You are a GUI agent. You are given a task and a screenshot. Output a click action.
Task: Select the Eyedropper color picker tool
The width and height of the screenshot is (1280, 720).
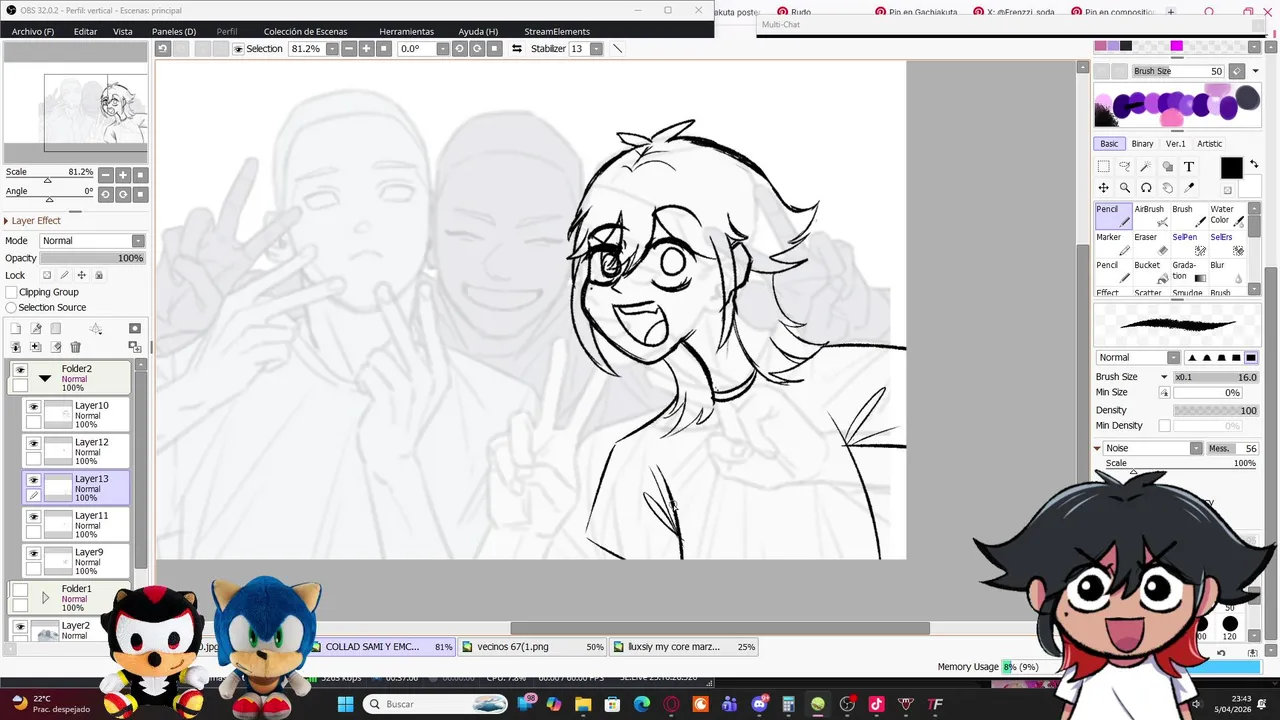1189,188
